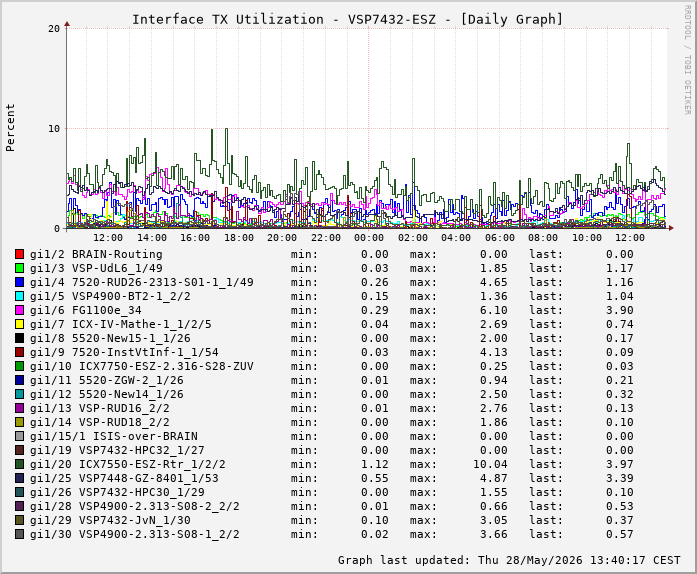Click the blue swatch for gi1/4 7520-RUD26
The width and height of the screenshot is (697, 574).
click(x=19, y=282)
